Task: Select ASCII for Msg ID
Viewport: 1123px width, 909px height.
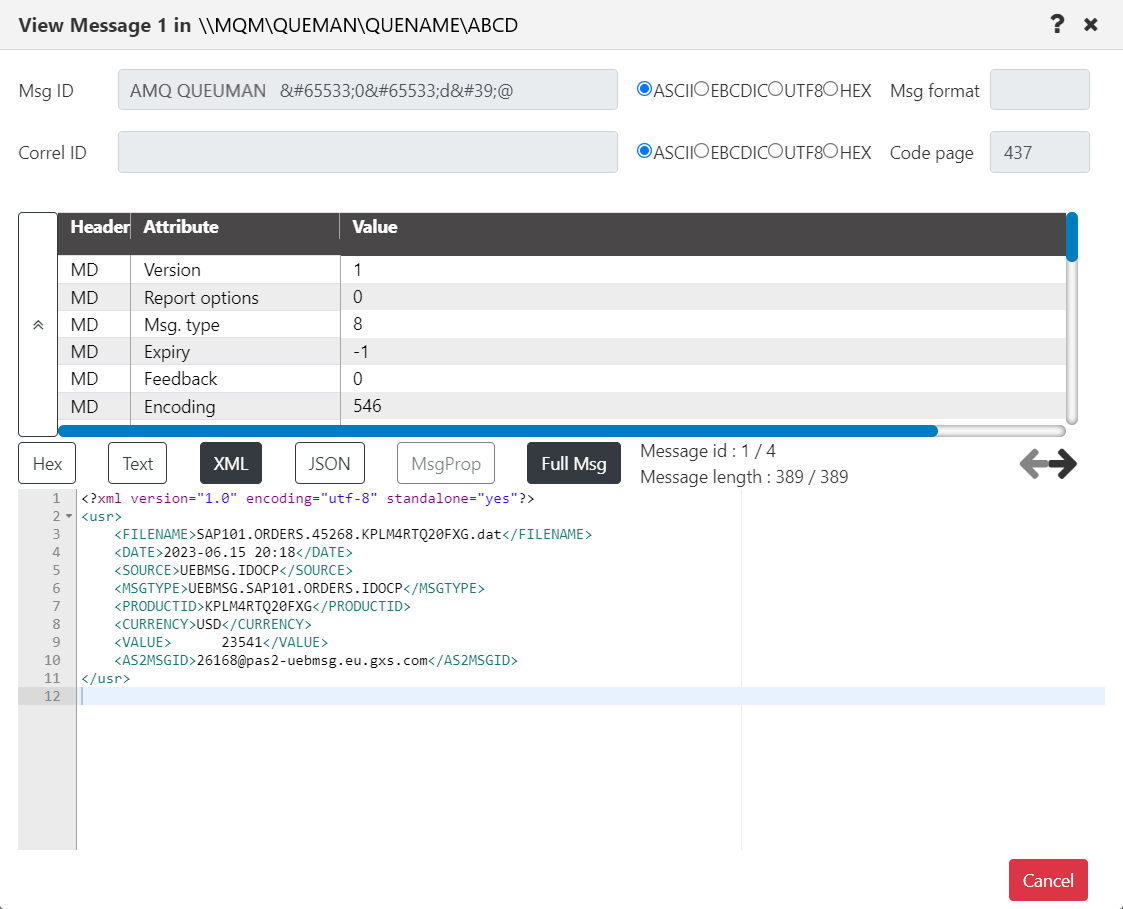Action: (644, 89)
